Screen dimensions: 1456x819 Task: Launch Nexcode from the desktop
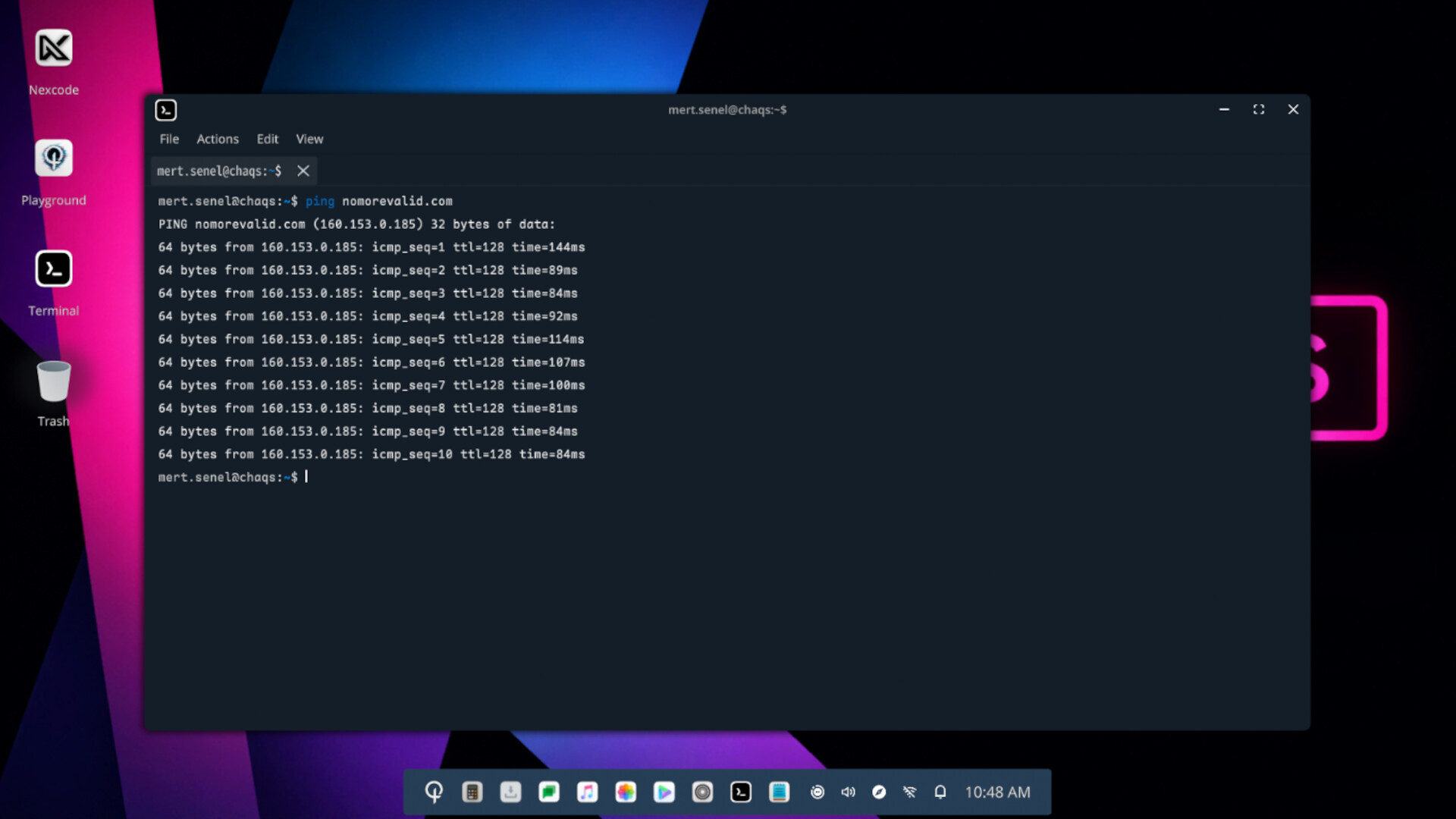click(53, 48)
